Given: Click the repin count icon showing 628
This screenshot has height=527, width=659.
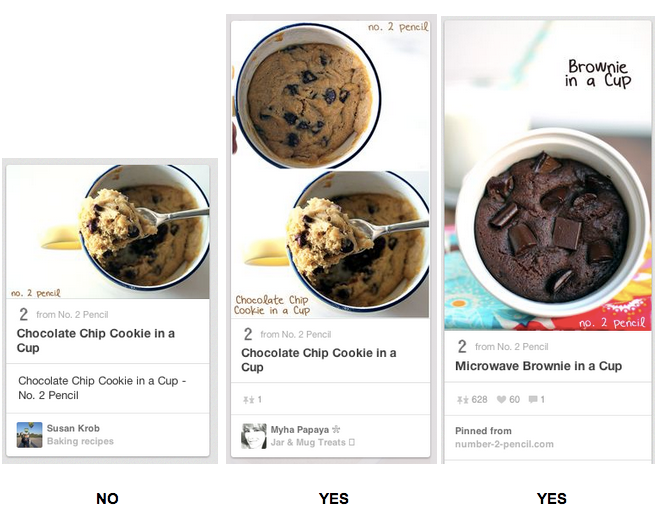Looking at the screenshot, I should point(463,400).
